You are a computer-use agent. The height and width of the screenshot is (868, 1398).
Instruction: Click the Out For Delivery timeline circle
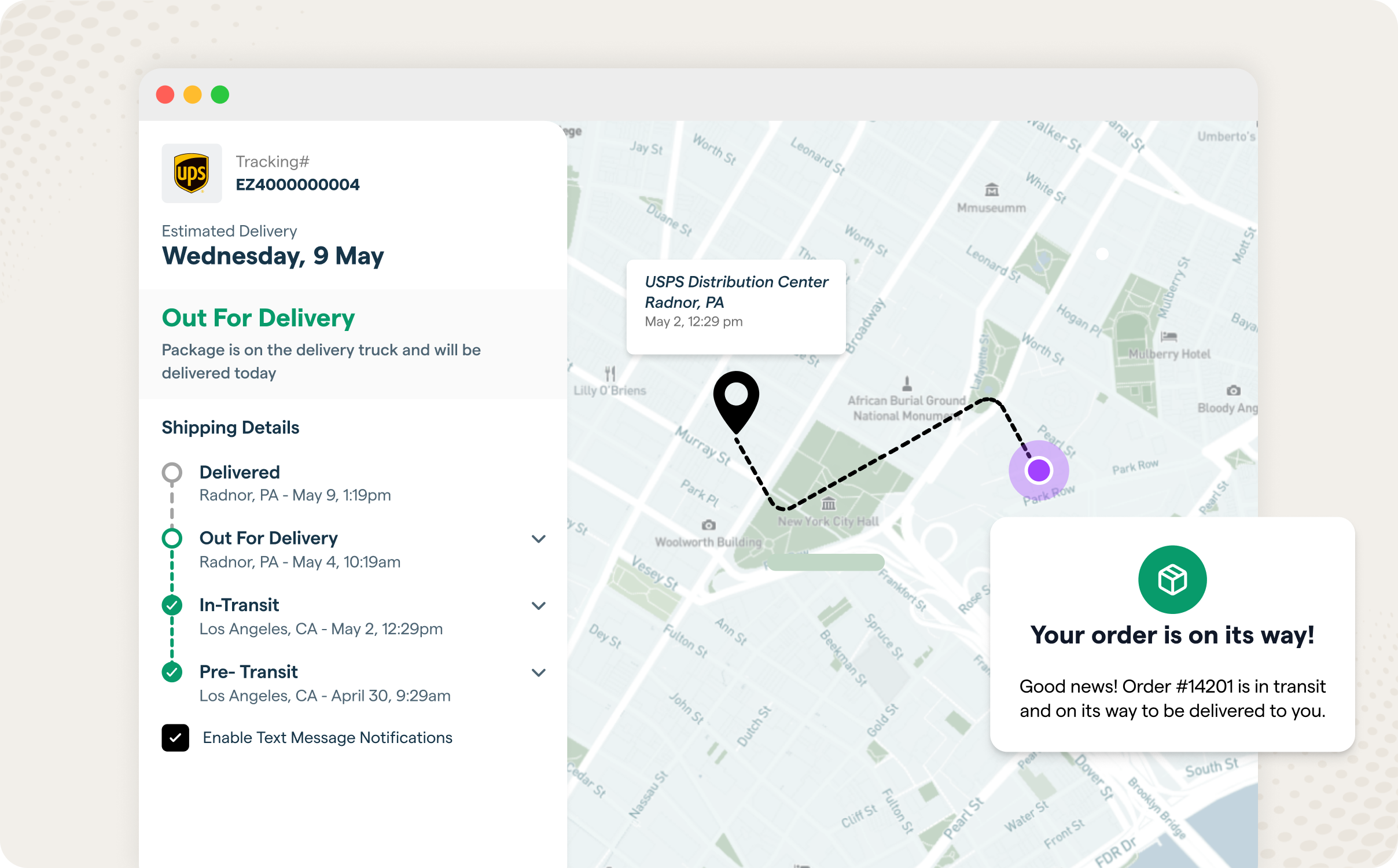click(x=172, y=538)
